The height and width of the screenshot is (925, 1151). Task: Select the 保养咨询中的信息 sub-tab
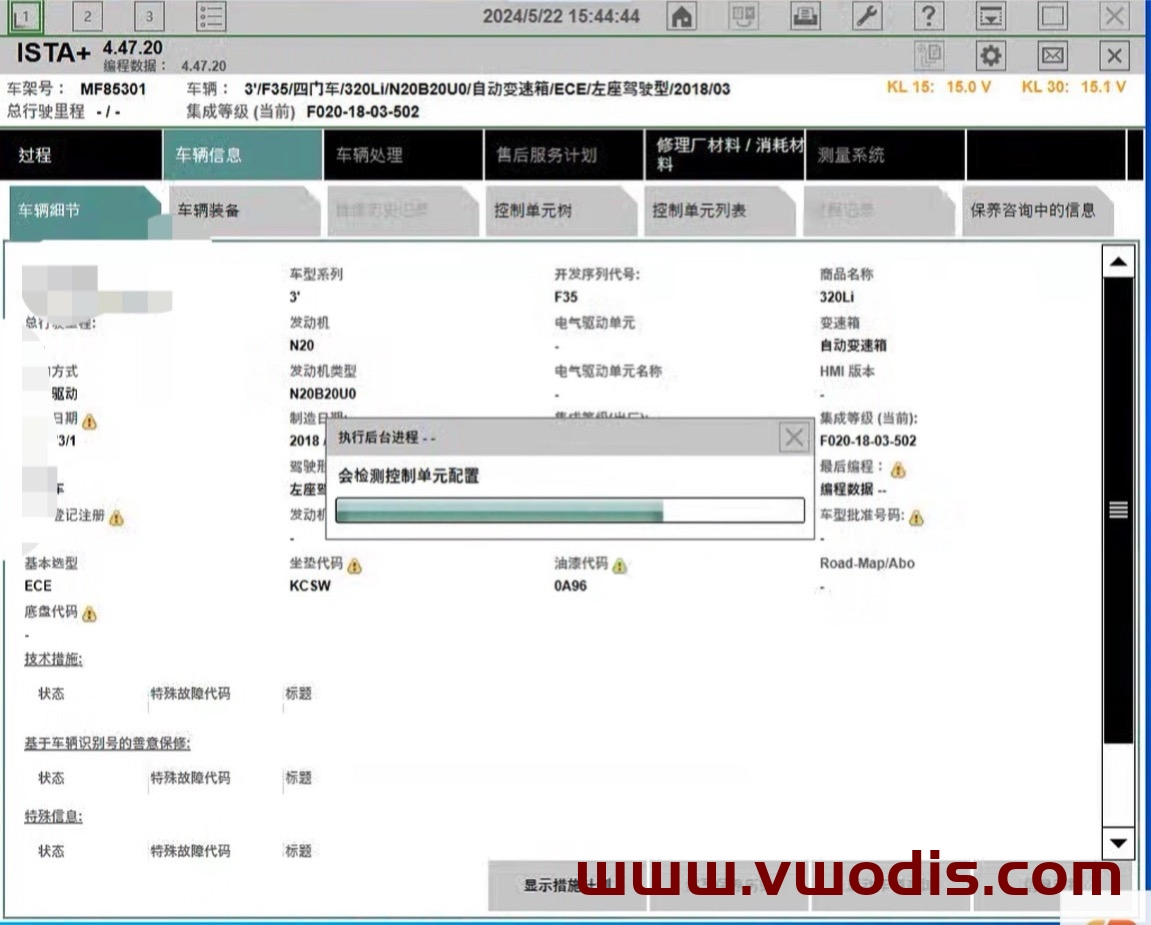click(1037, 211)
